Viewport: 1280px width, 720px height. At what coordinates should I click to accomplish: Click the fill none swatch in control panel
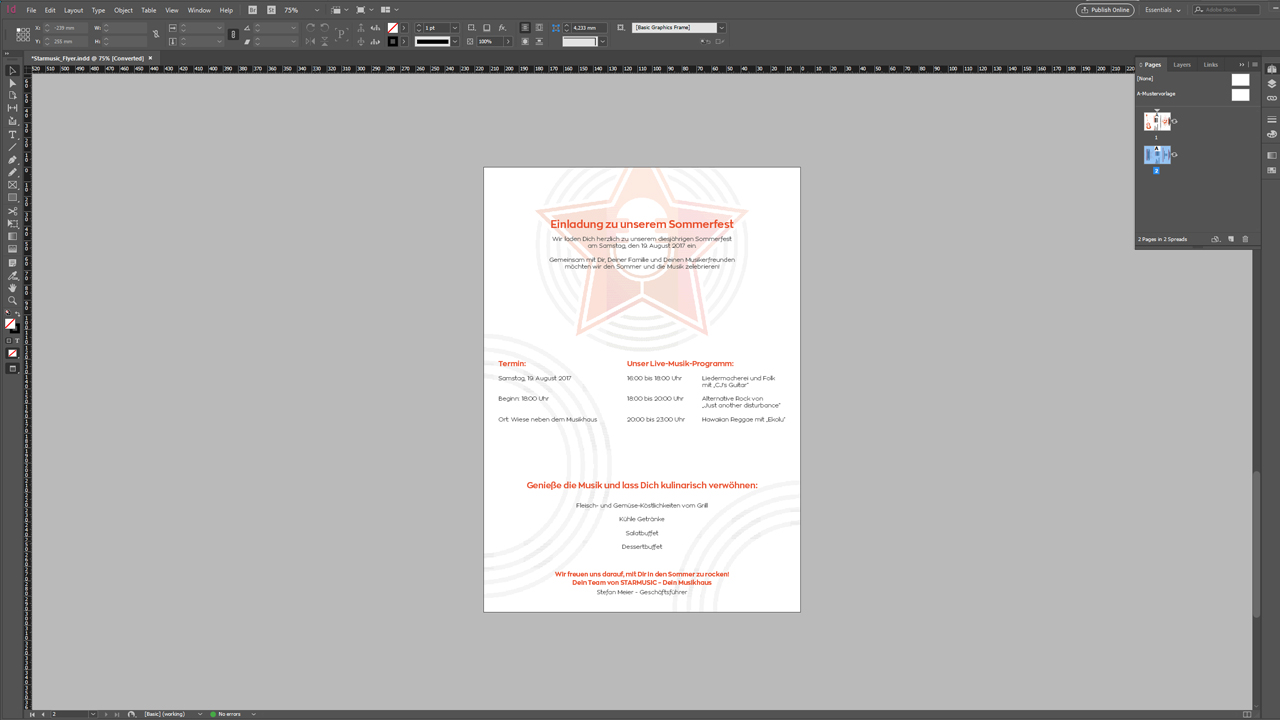coord(392,27)
